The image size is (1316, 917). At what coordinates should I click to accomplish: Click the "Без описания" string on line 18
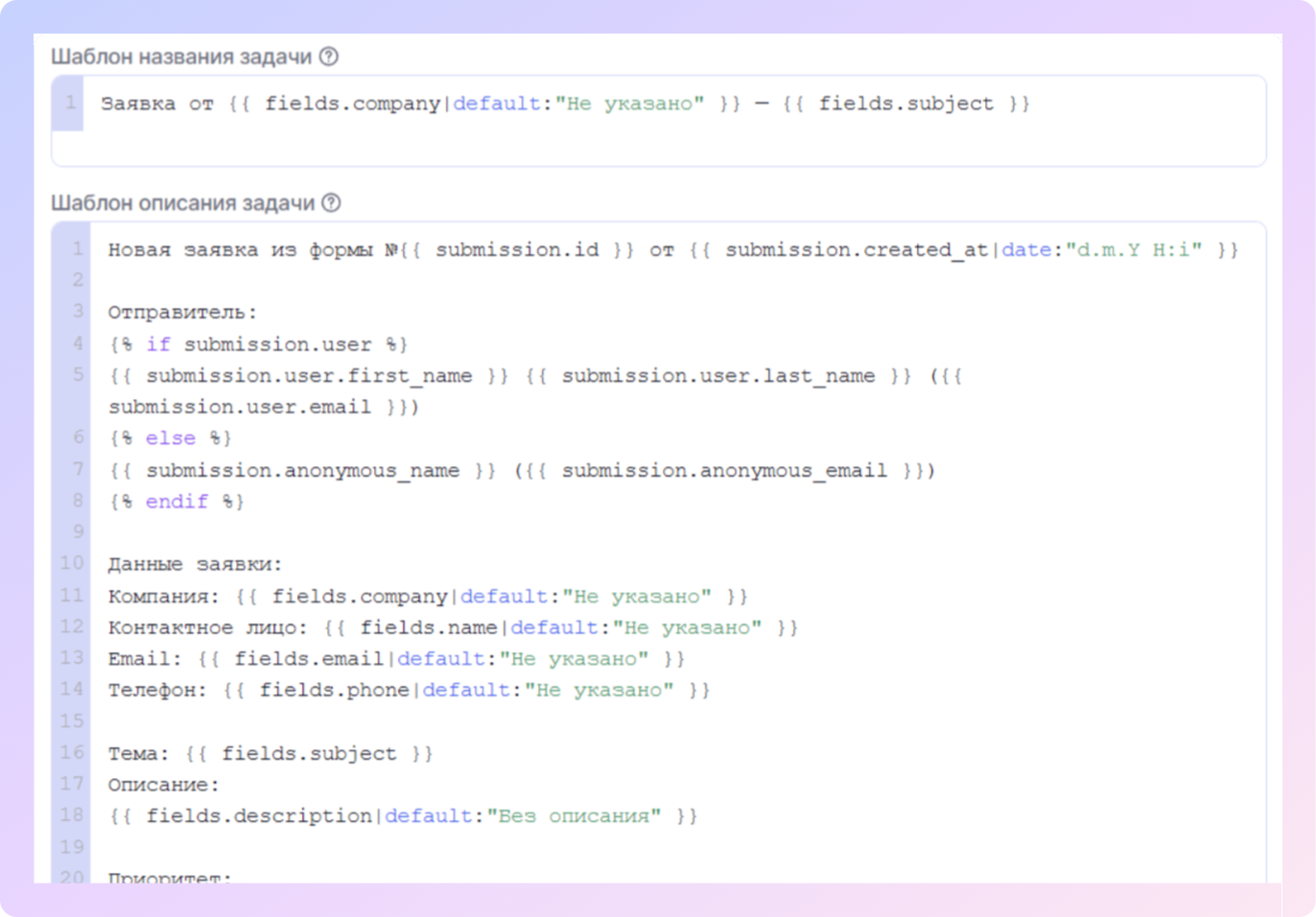574,816
